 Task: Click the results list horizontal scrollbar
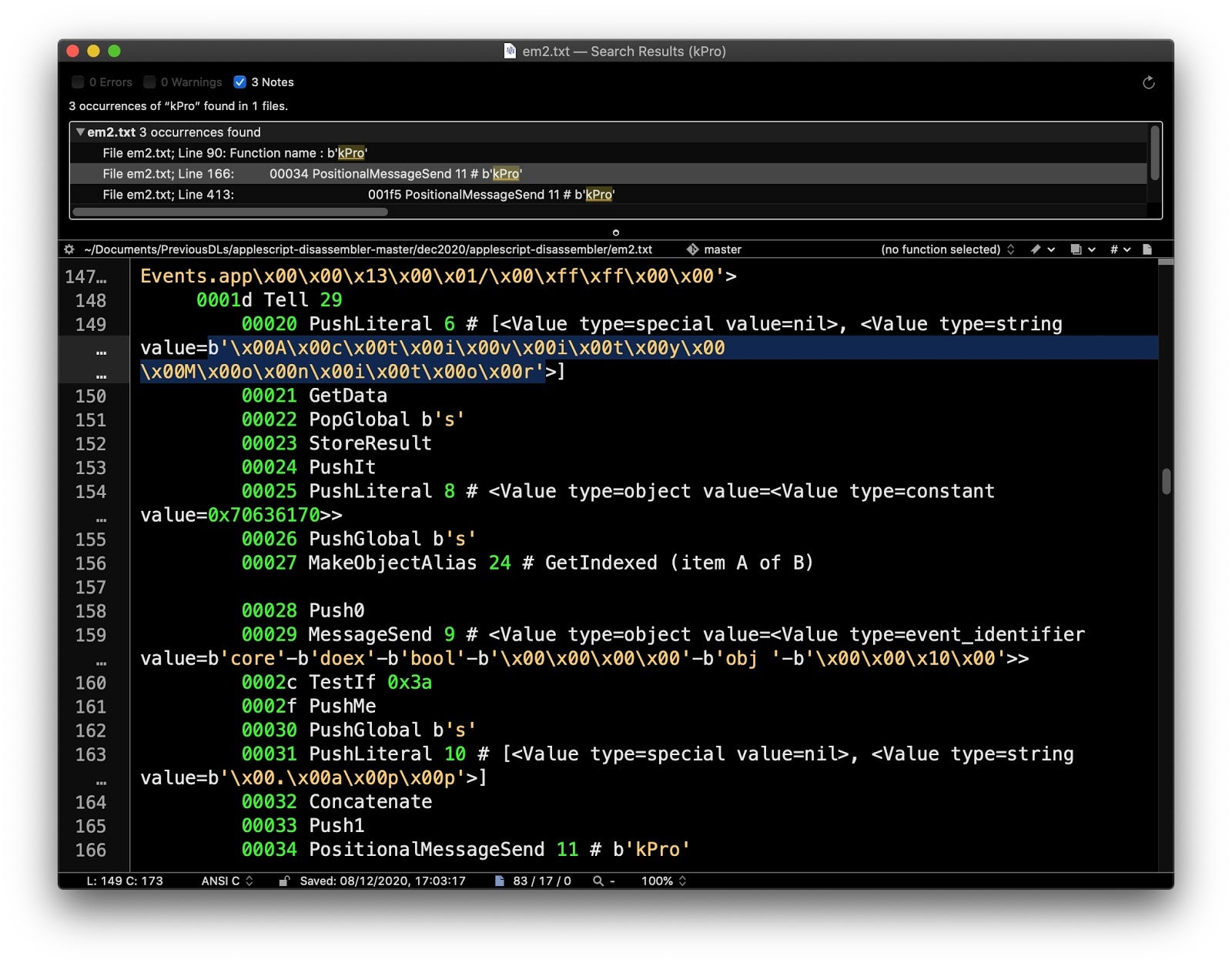229,212
